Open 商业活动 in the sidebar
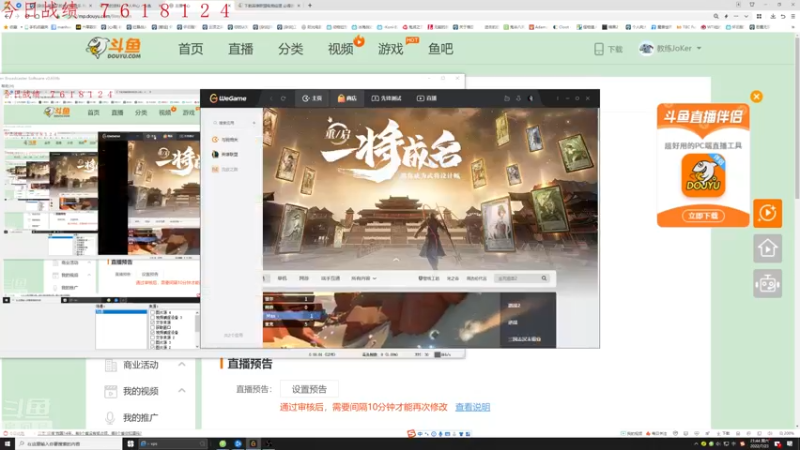Image resolution: width=800 pixels, height=450 pixels. (x=140, y=365)
